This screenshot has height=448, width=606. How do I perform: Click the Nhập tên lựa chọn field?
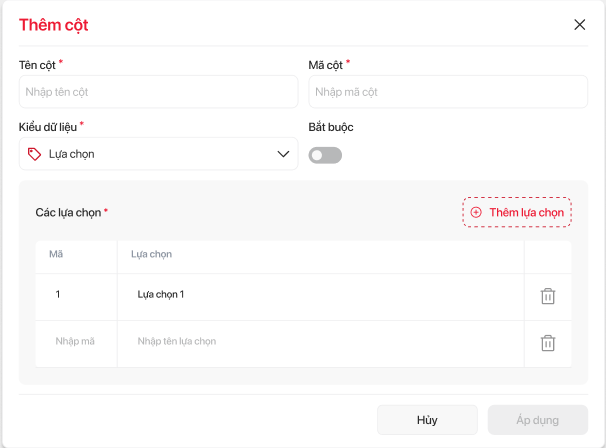coord(320,342)
